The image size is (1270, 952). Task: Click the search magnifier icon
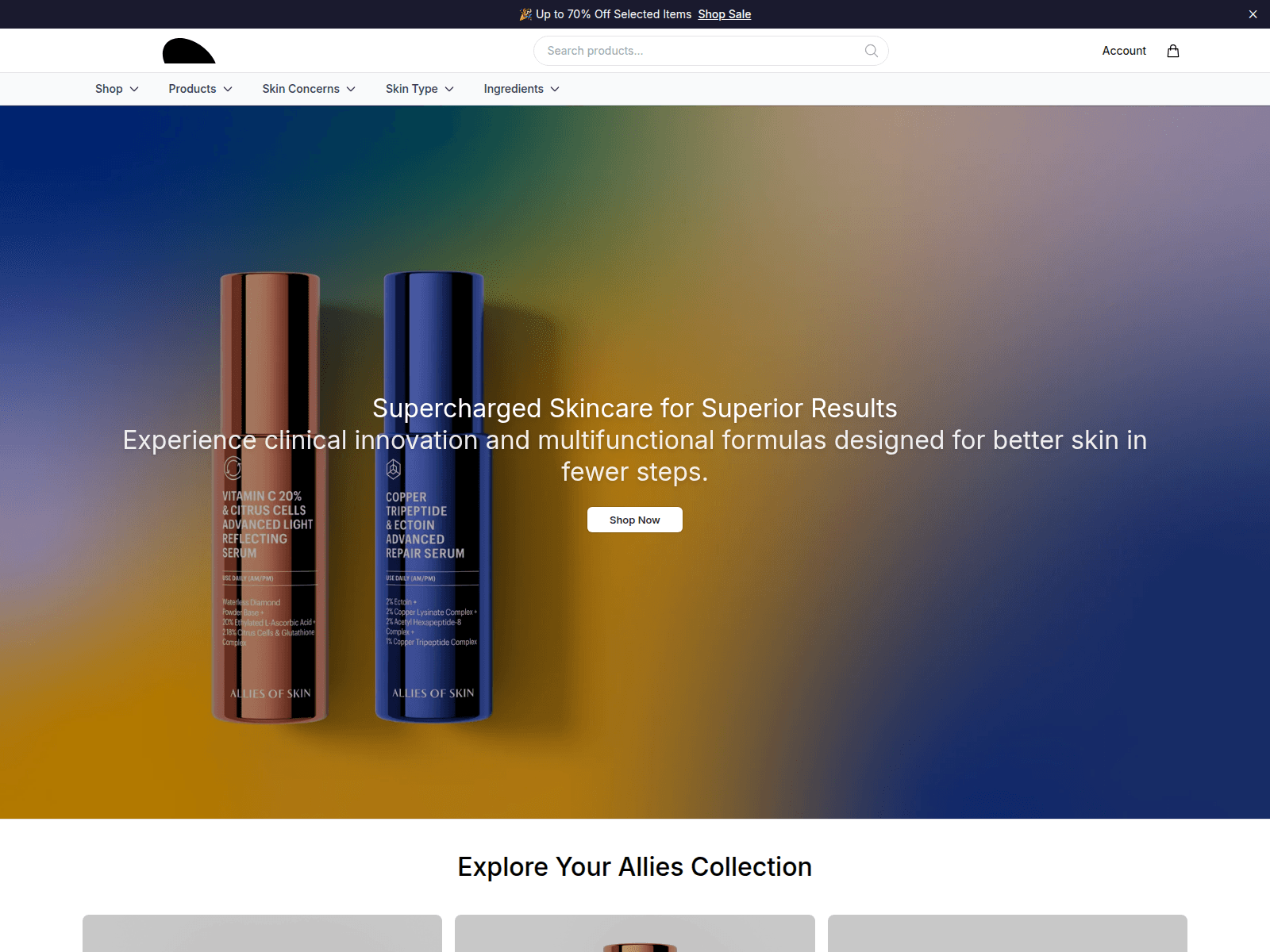871,51
